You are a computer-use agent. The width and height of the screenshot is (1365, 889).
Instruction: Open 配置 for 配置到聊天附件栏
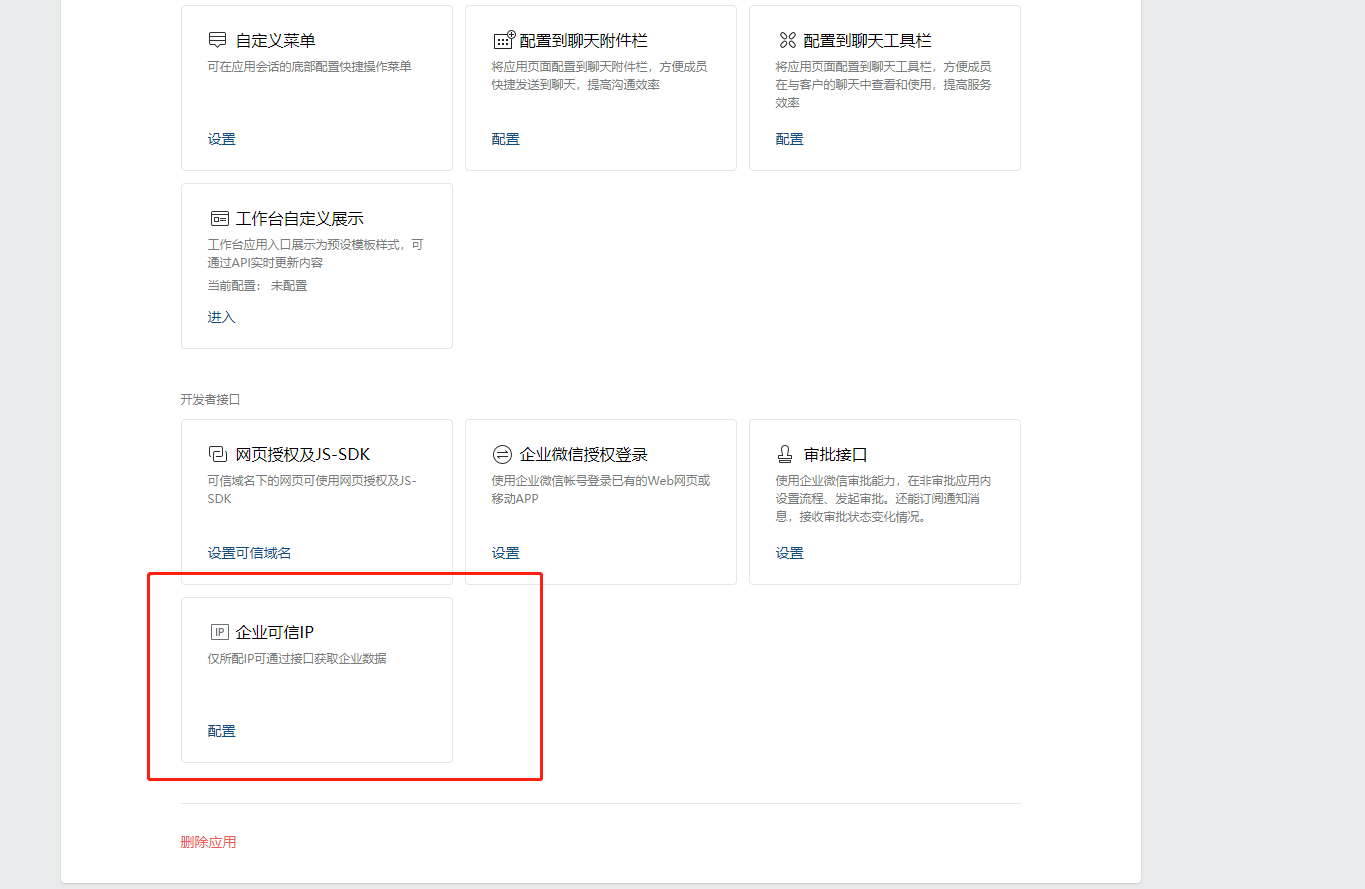pos(506,139)
